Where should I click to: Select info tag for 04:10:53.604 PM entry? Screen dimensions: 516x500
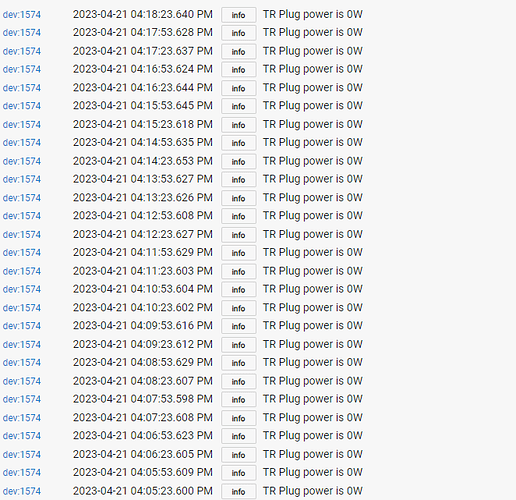(x=239, y=290)
